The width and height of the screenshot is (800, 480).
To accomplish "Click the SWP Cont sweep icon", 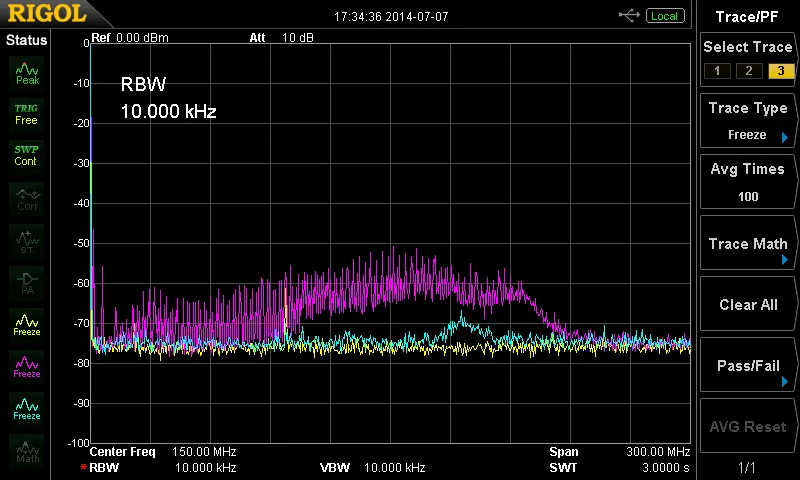I will click(x=27, y=156).
